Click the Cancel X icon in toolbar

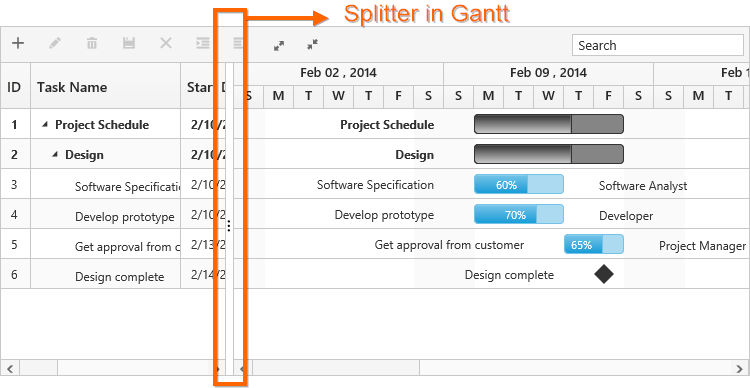coord(165,44)
